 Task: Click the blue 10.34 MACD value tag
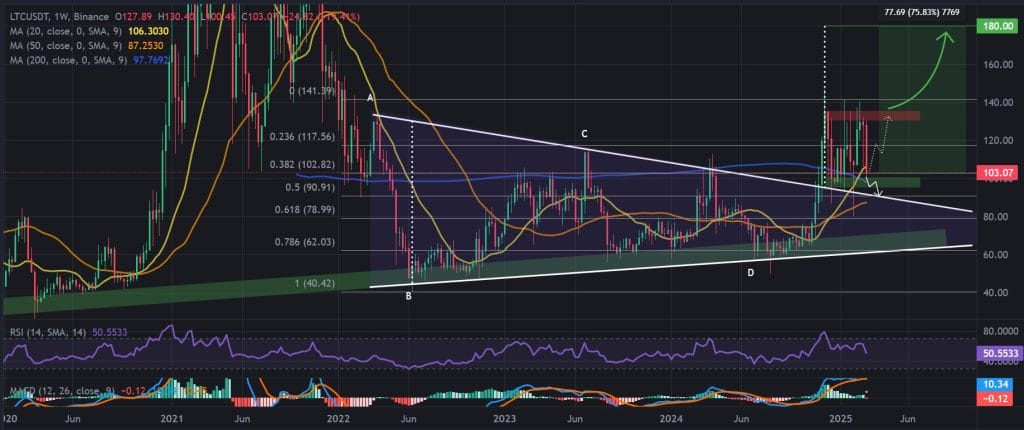click(x=993, y=384)
